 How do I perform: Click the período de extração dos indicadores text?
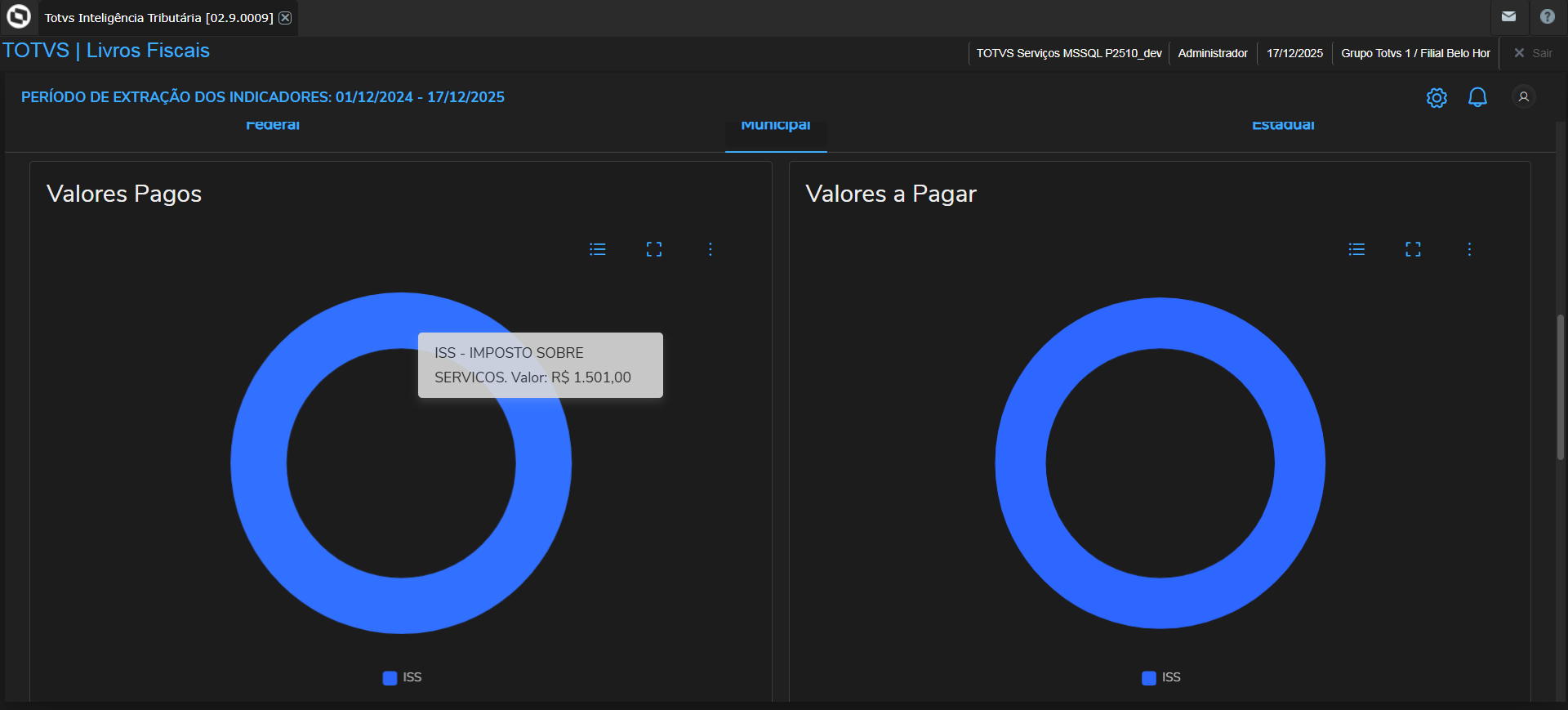[263, 97]
